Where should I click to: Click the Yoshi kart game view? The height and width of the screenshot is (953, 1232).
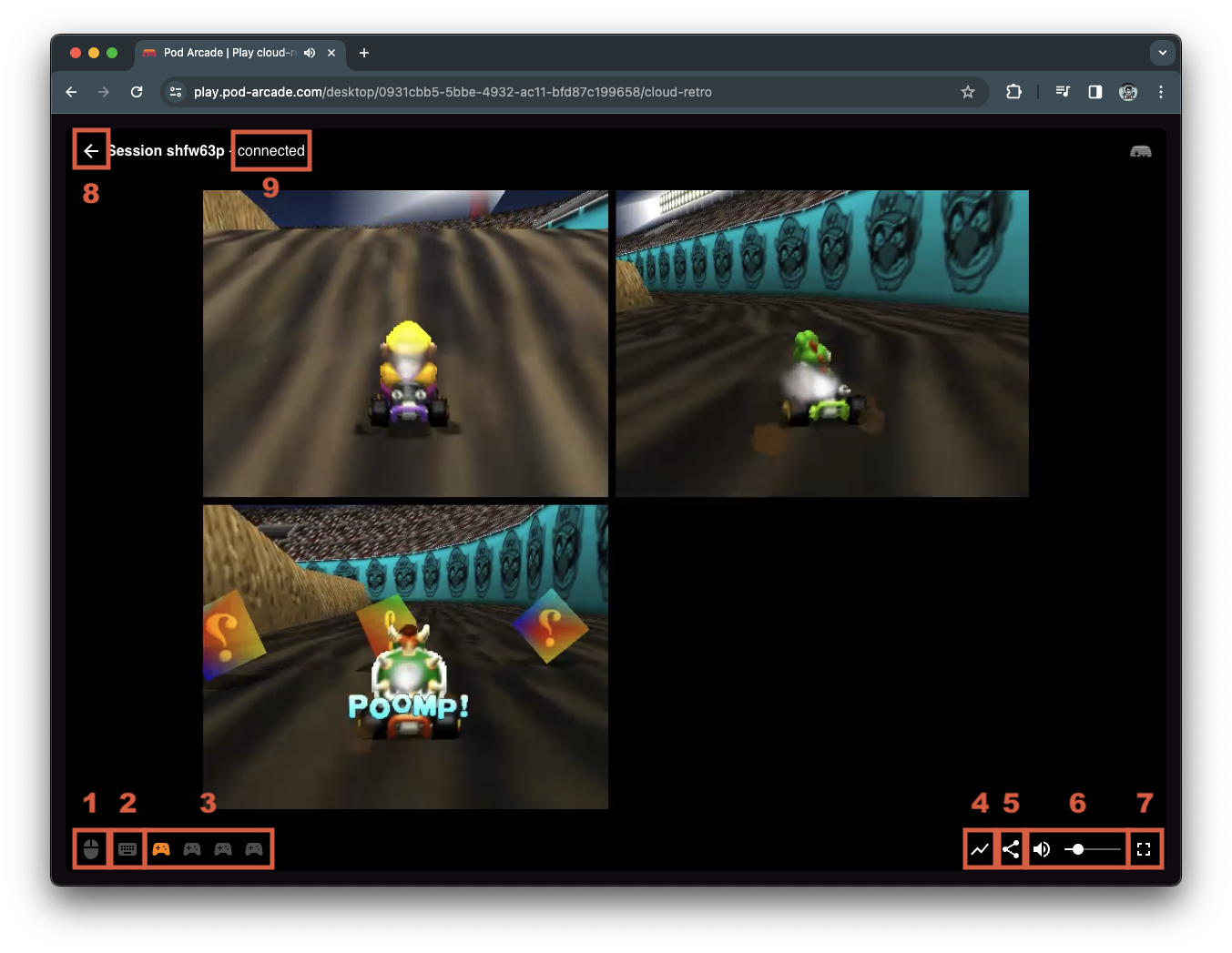pos(822,343)
